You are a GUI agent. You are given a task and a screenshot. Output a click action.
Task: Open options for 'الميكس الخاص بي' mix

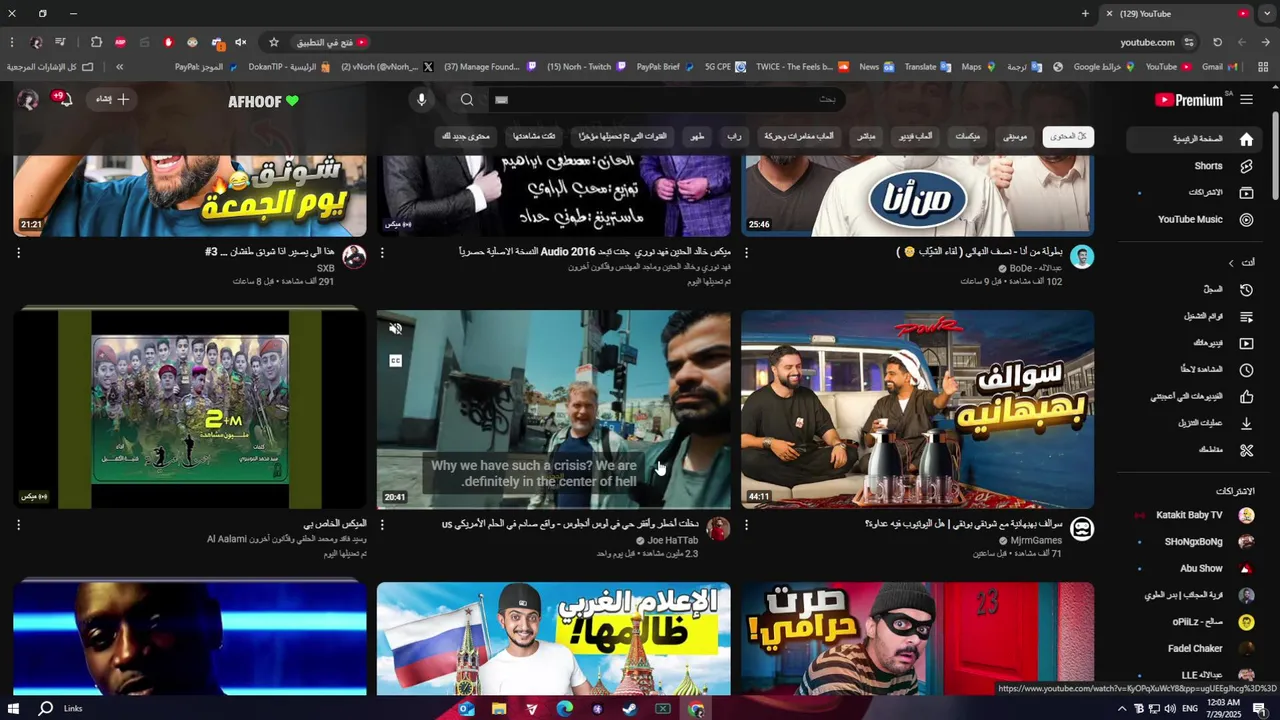coord(18,525)
